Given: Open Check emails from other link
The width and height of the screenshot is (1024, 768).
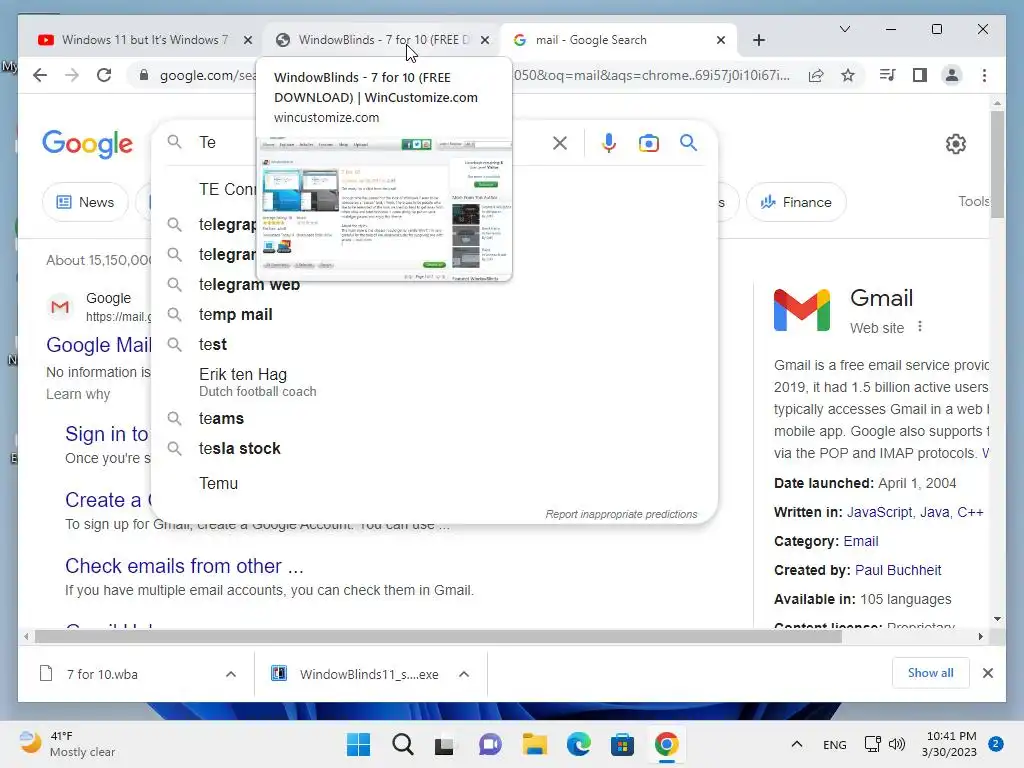Looking at the screenshot, I should [x=184, y=566].
